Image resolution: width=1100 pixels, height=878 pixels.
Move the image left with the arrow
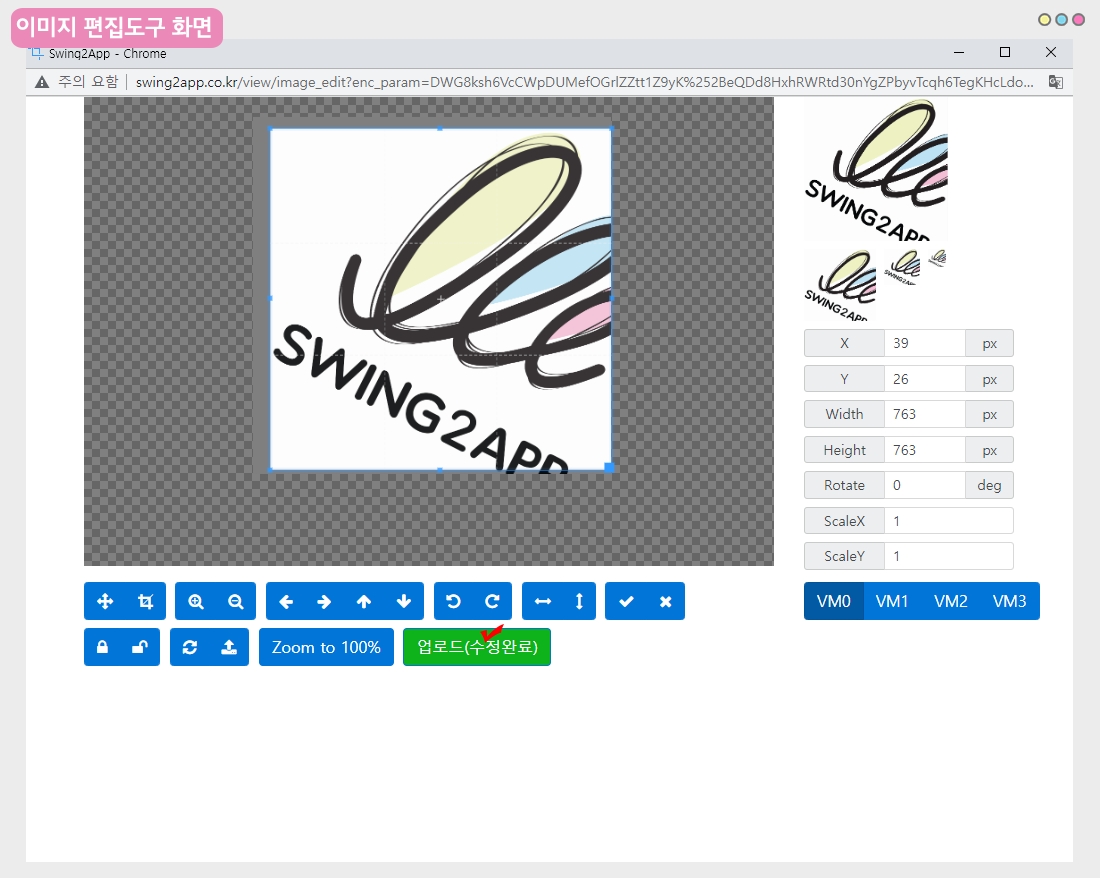[286, 601]
